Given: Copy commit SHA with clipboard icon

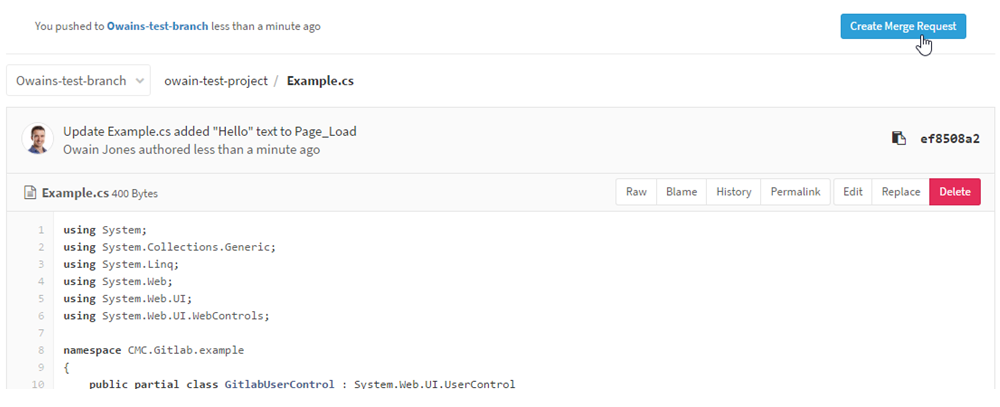Looking at the screenshot, I should coord(898,138).
